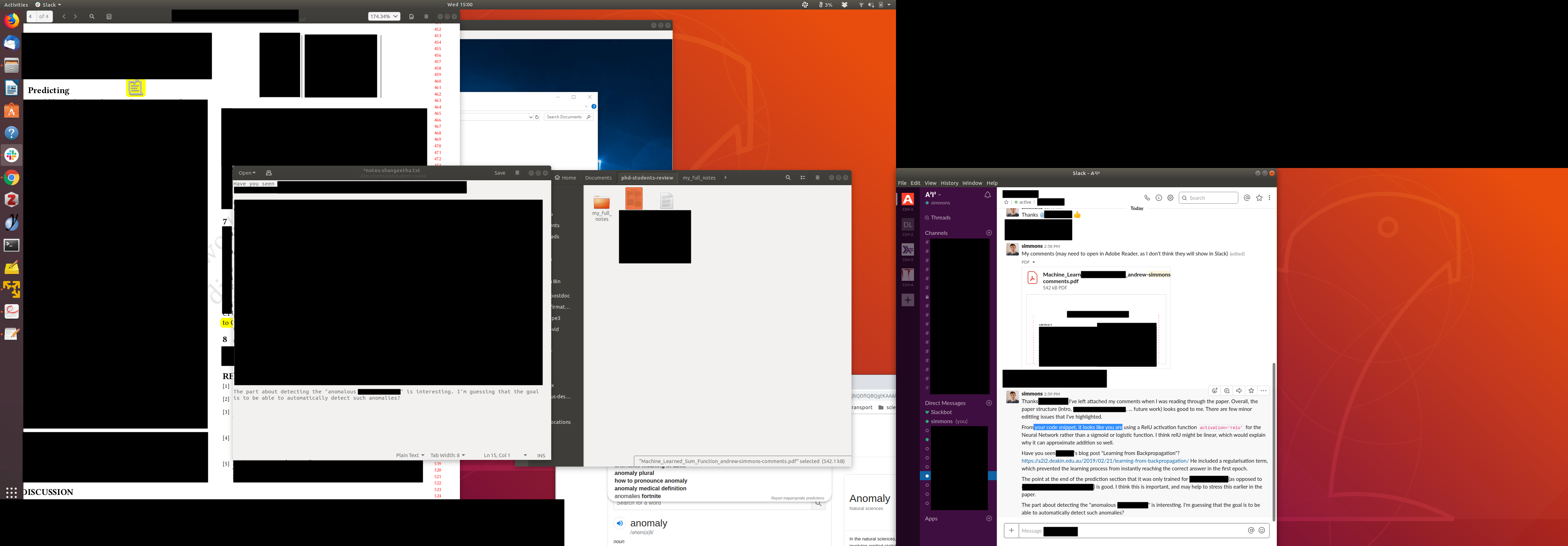This screenshot has width=1568, height=546.
Task: Share message with forward arrow icon
Action: (1239, 391)
